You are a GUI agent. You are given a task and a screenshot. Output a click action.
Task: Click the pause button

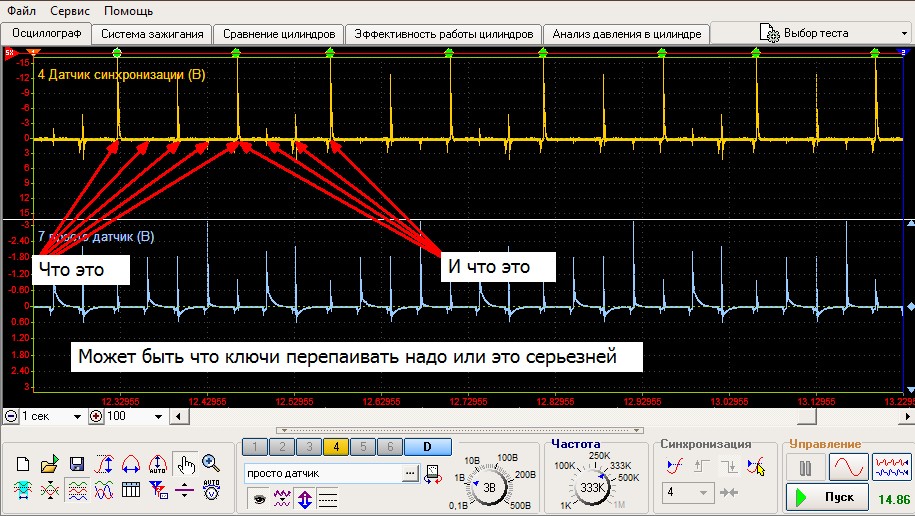(x=805, y=468)
